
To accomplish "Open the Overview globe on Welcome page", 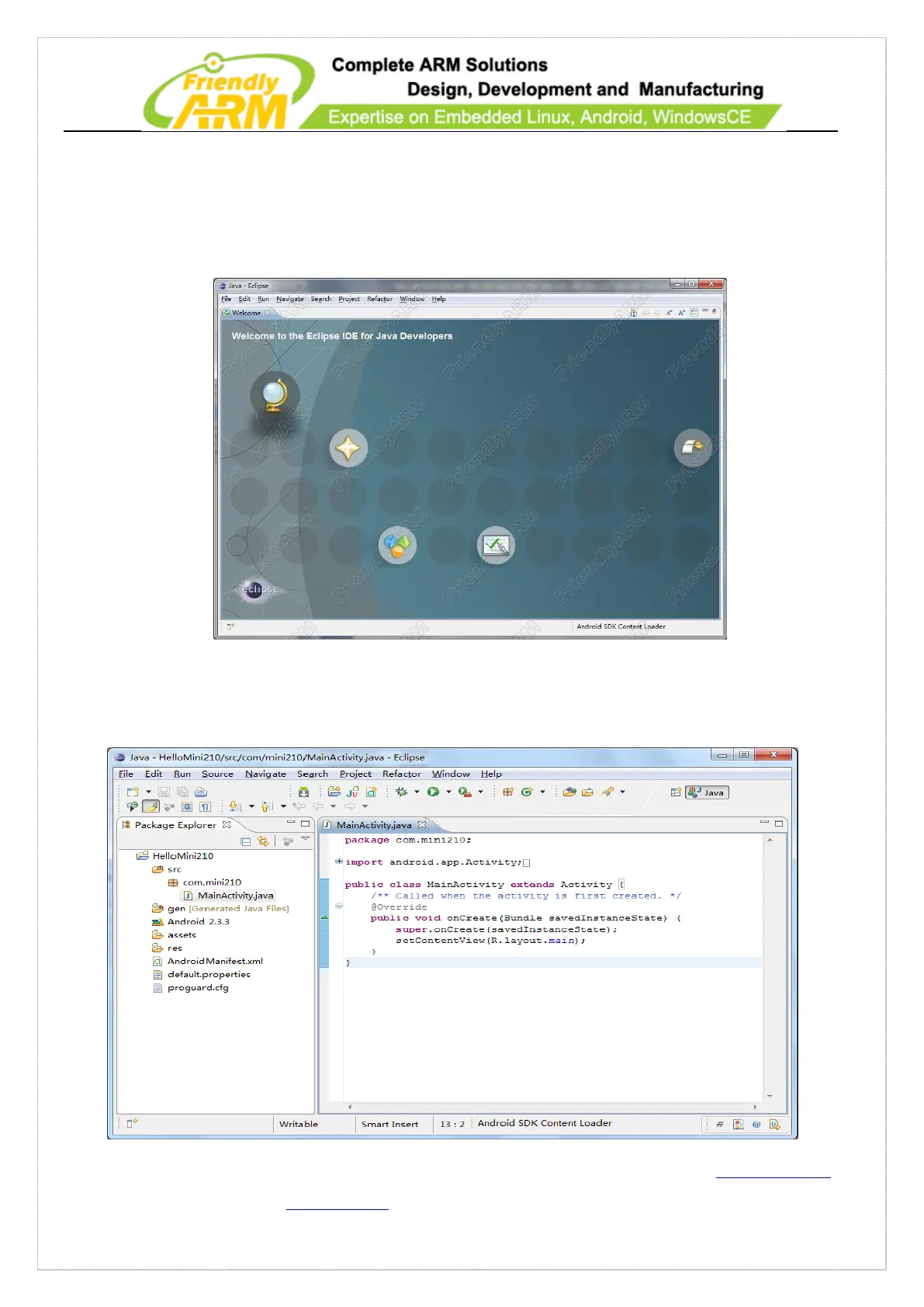I will [x=274, y=395].
